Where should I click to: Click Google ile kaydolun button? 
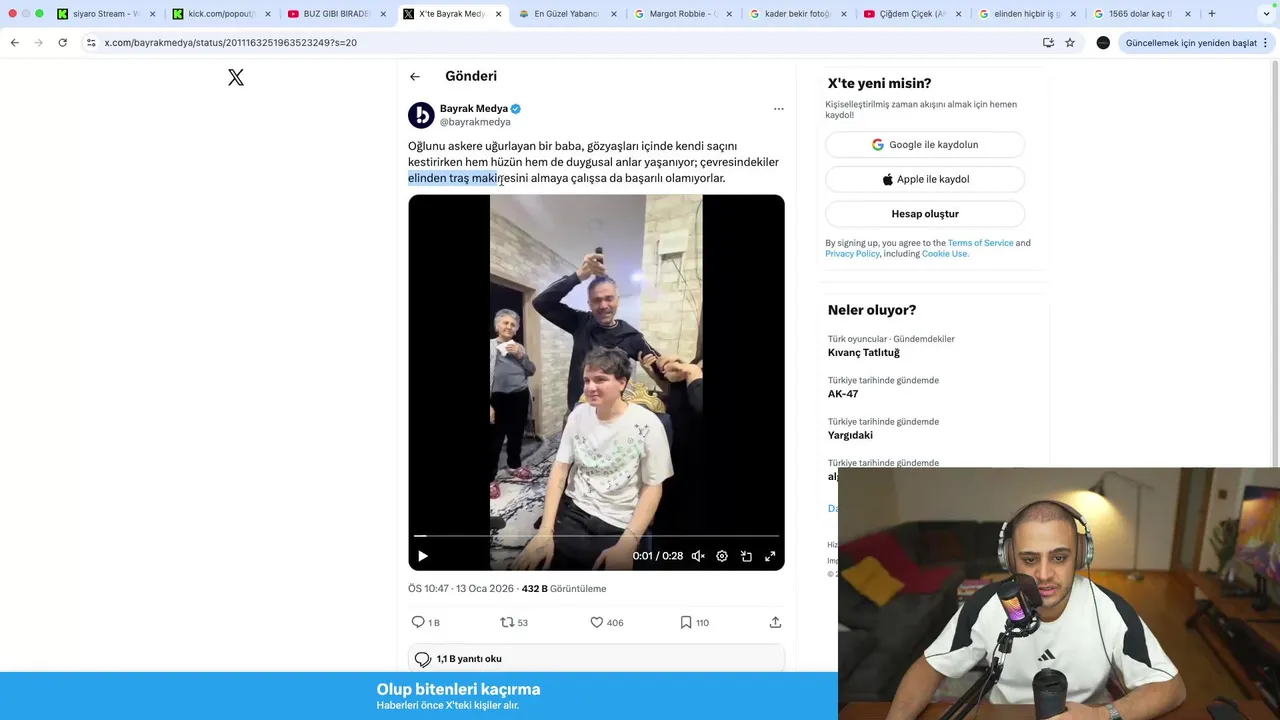point(925,145)
